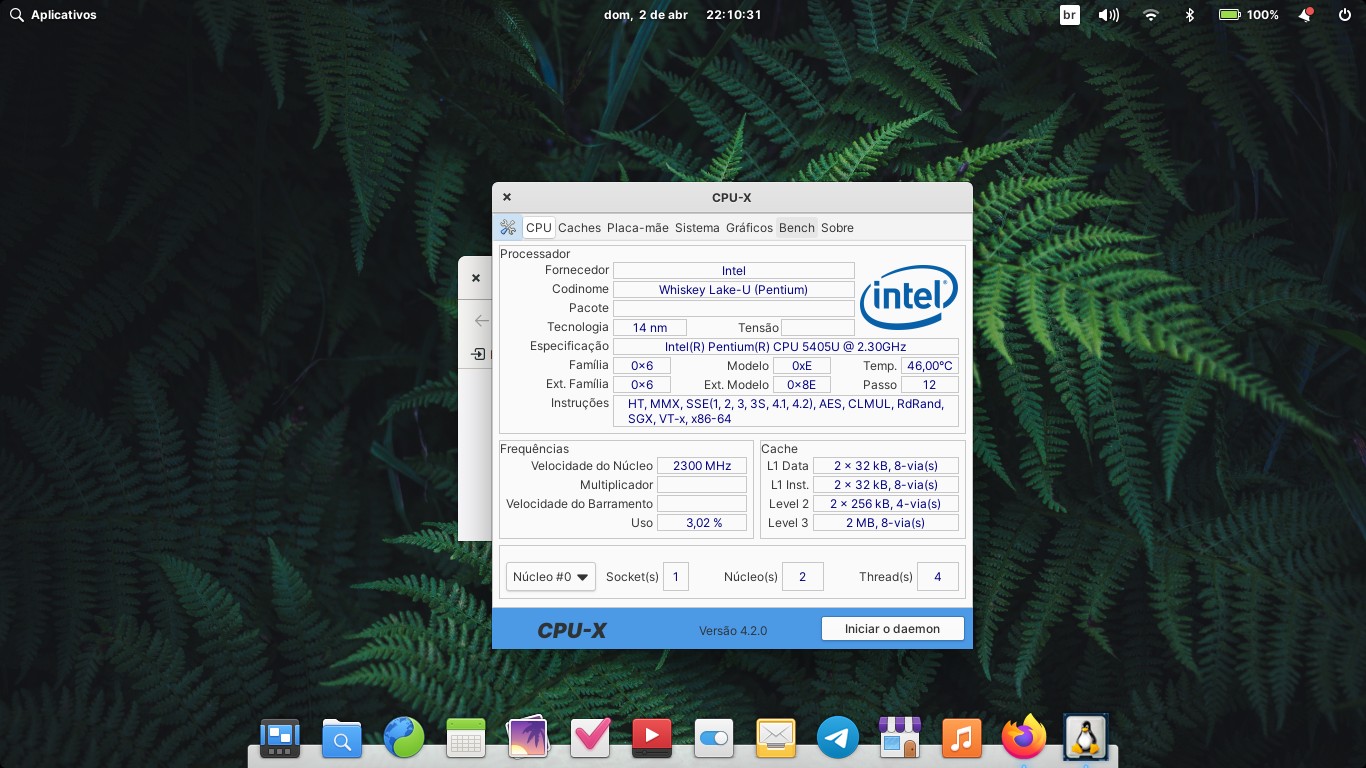Open the Mail app in the dock
1366x768 pixels.
pos(776,739)
